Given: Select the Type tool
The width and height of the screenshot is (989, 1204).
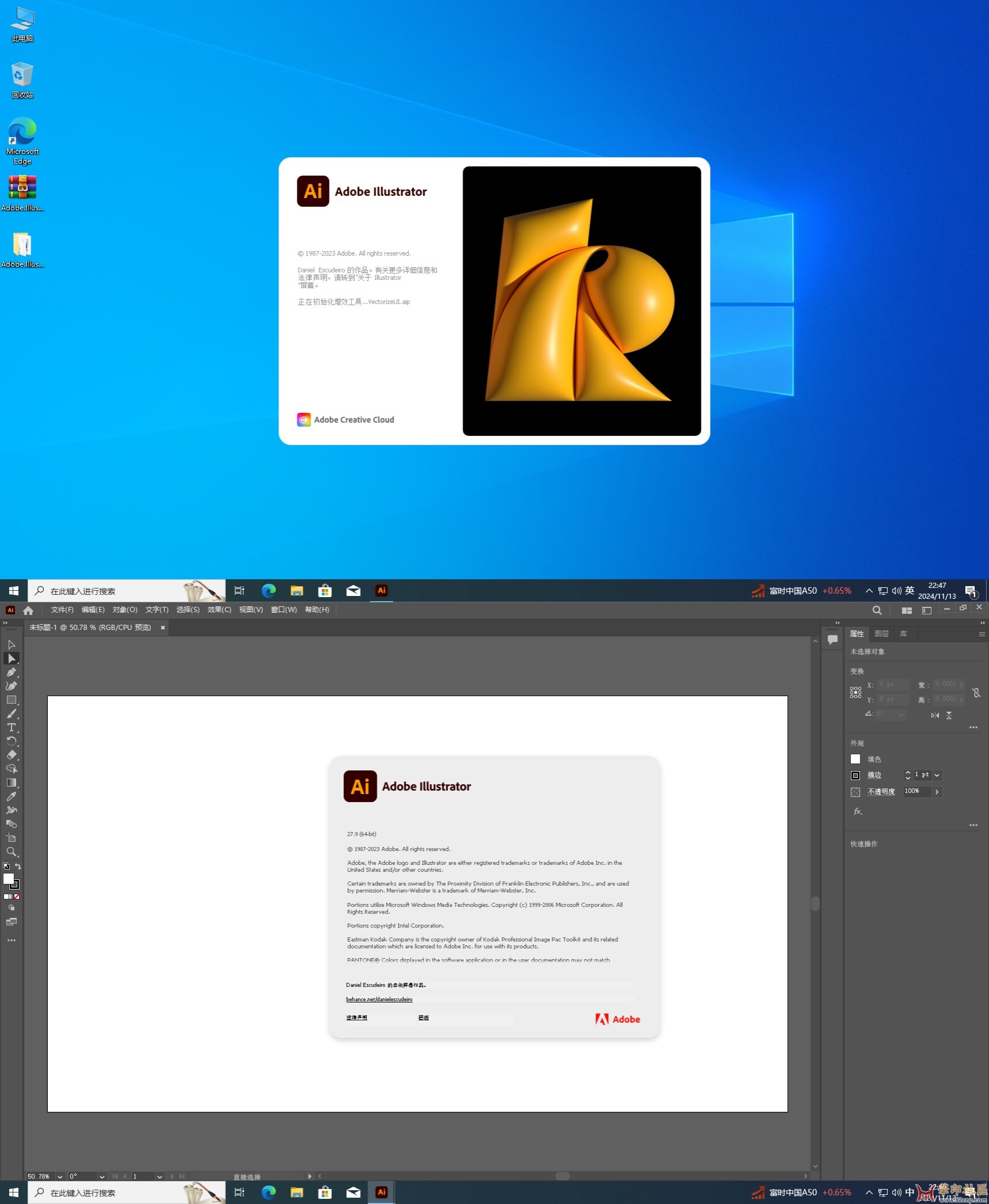Looking at the screenshot, I should click(x=12, y=727).
